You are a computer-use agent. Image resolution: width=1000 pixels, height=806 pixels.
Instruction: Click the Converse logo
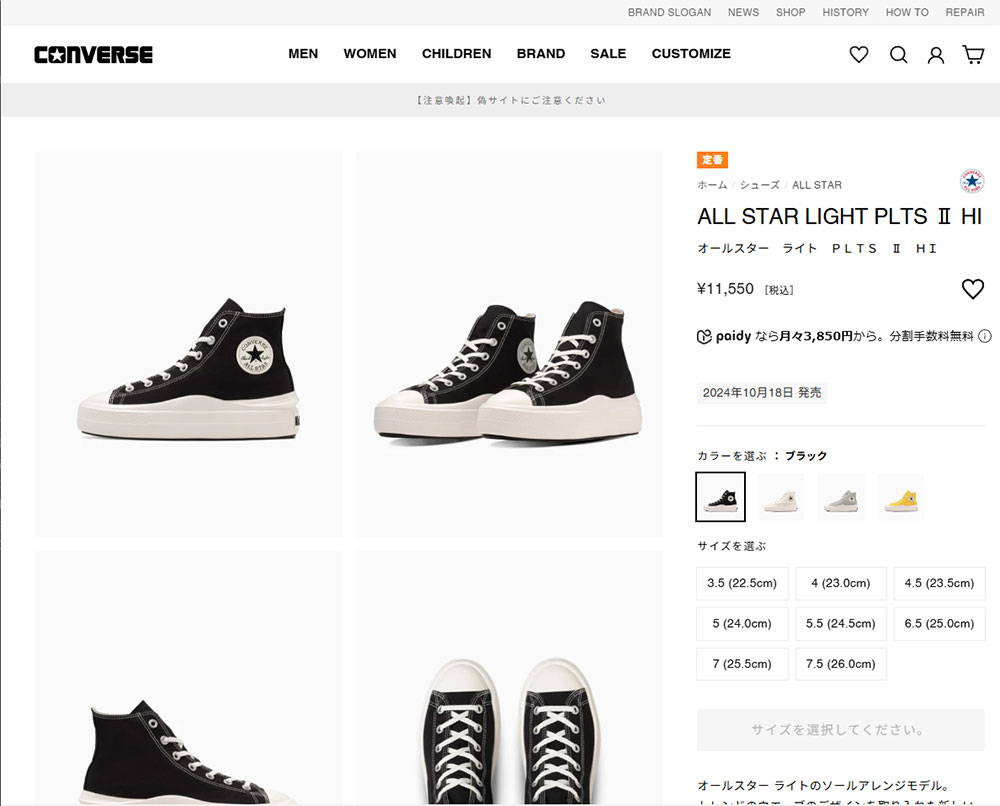tap(93, 55)
